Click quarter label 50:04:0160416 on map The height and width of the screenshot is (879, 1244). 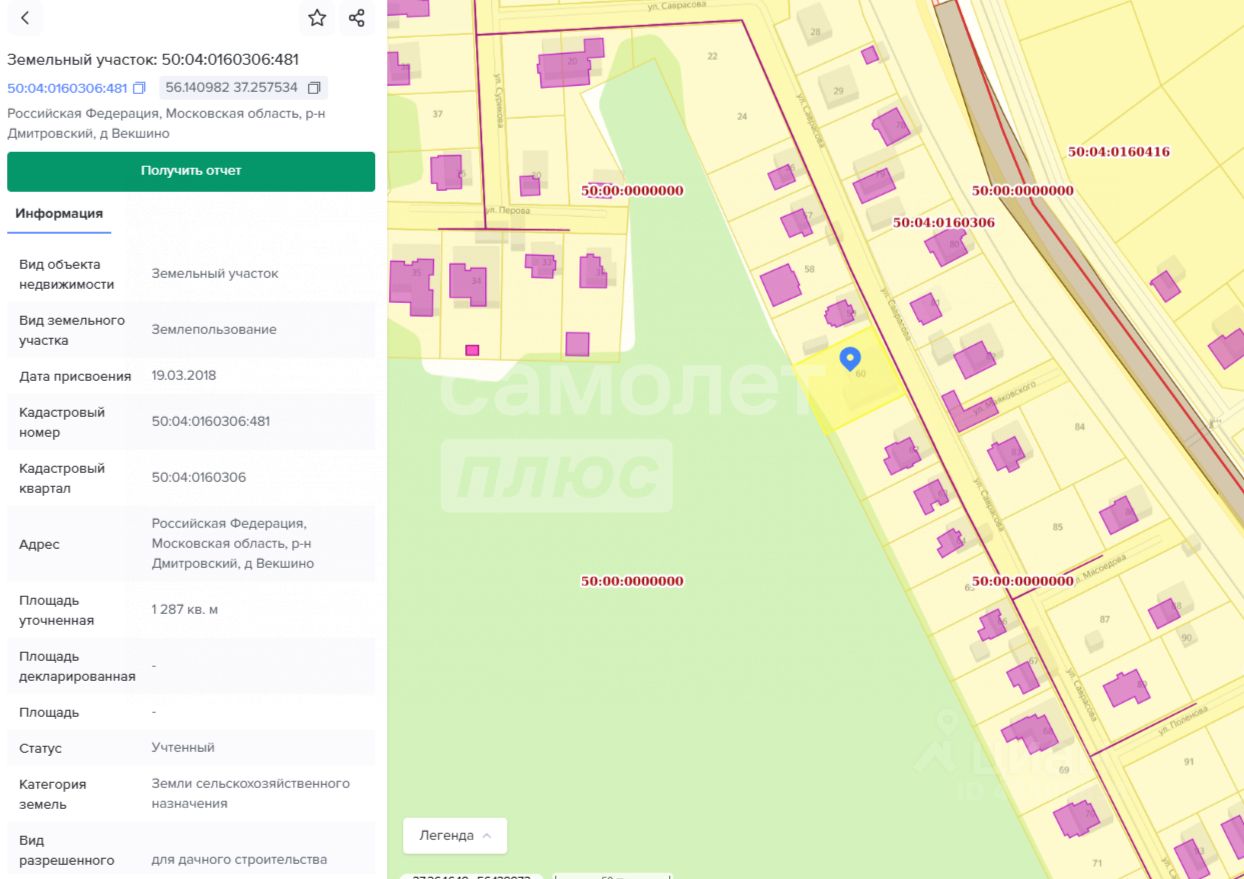pos(1118,152)
